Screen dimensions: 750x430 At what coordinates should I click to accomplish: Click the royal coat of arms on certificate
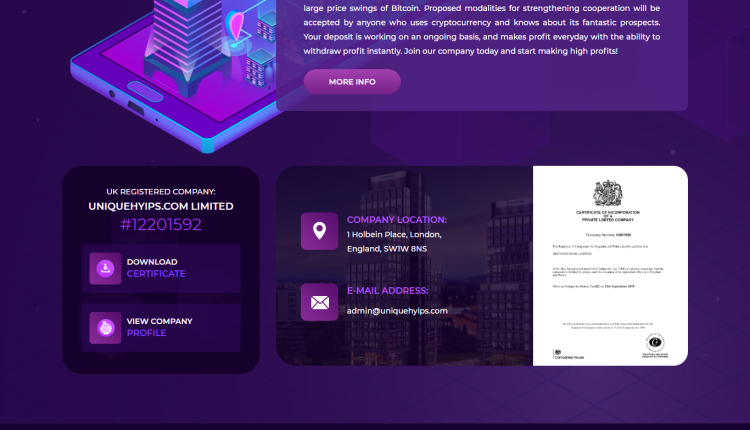click(x=608, y=193)
